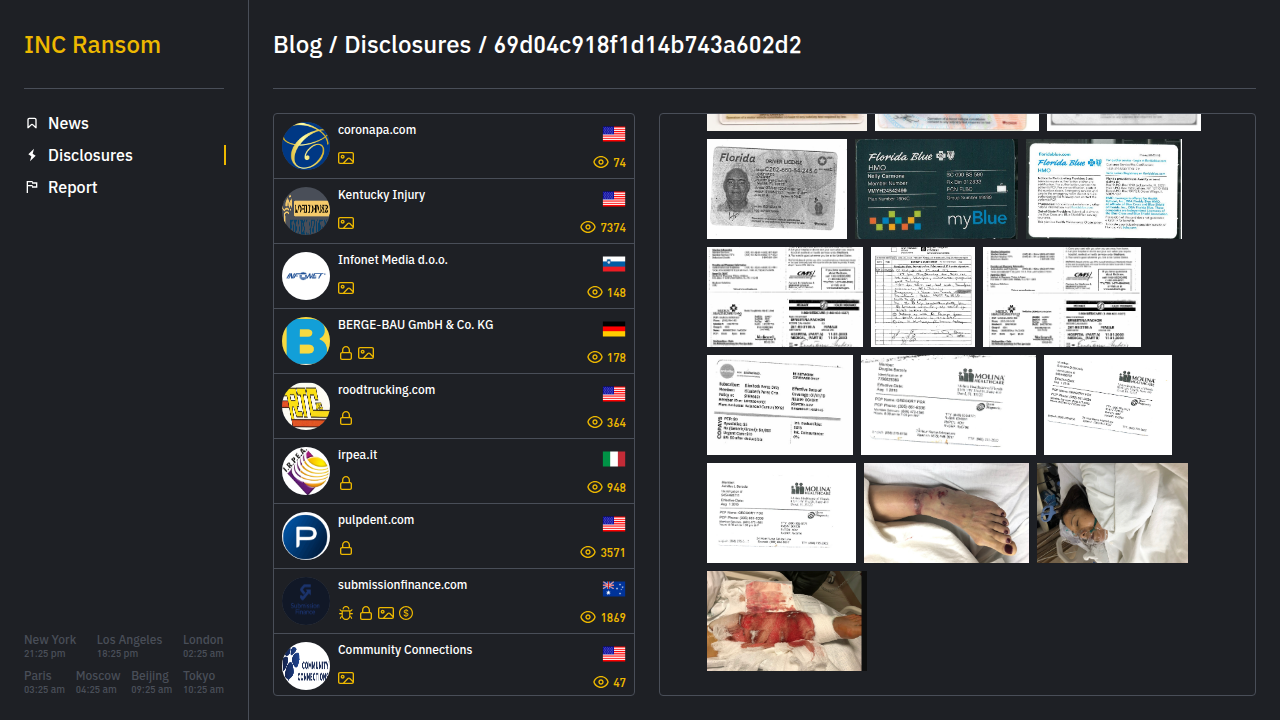Viewport: 1280px width, 720px height.
Task: Click the German flag on BERGE-BAU row
Action: 614,329
